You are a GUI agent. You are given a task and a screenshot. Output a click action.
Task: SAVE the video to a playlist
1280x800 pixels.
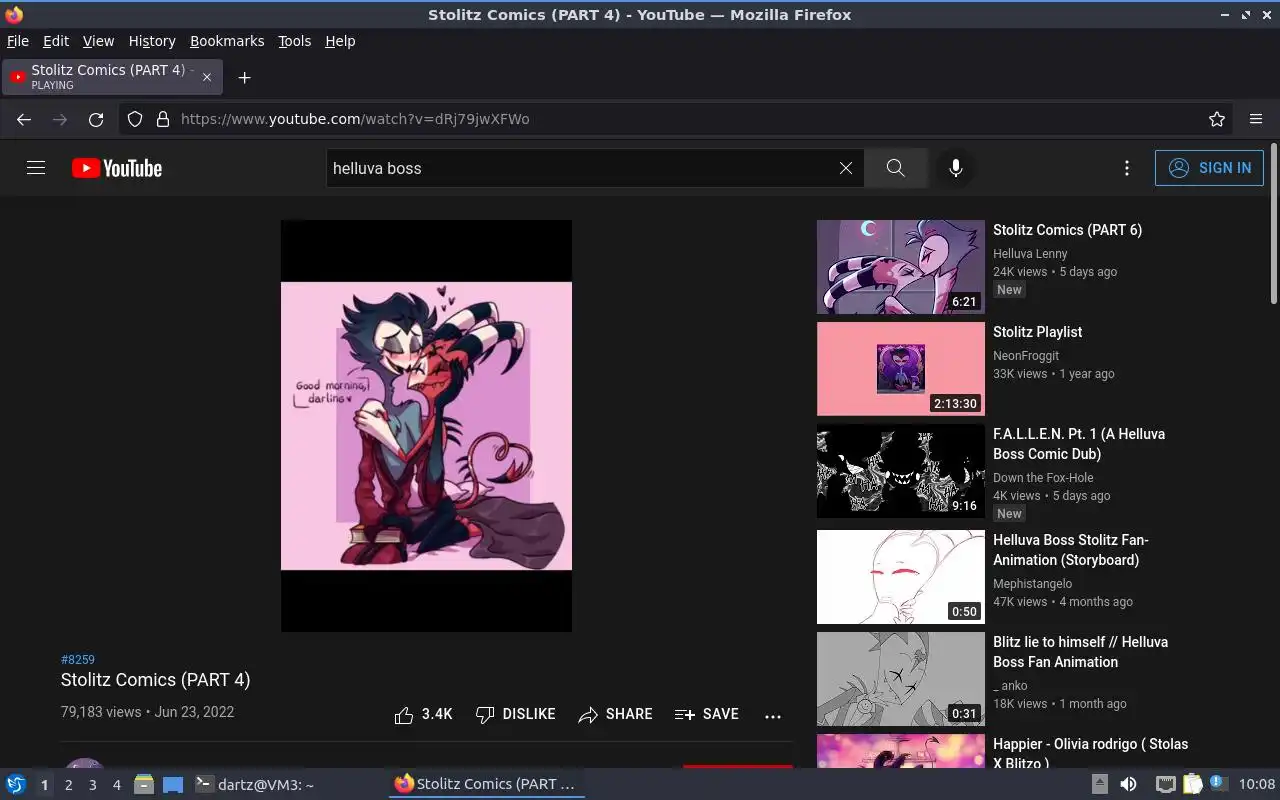707,714
